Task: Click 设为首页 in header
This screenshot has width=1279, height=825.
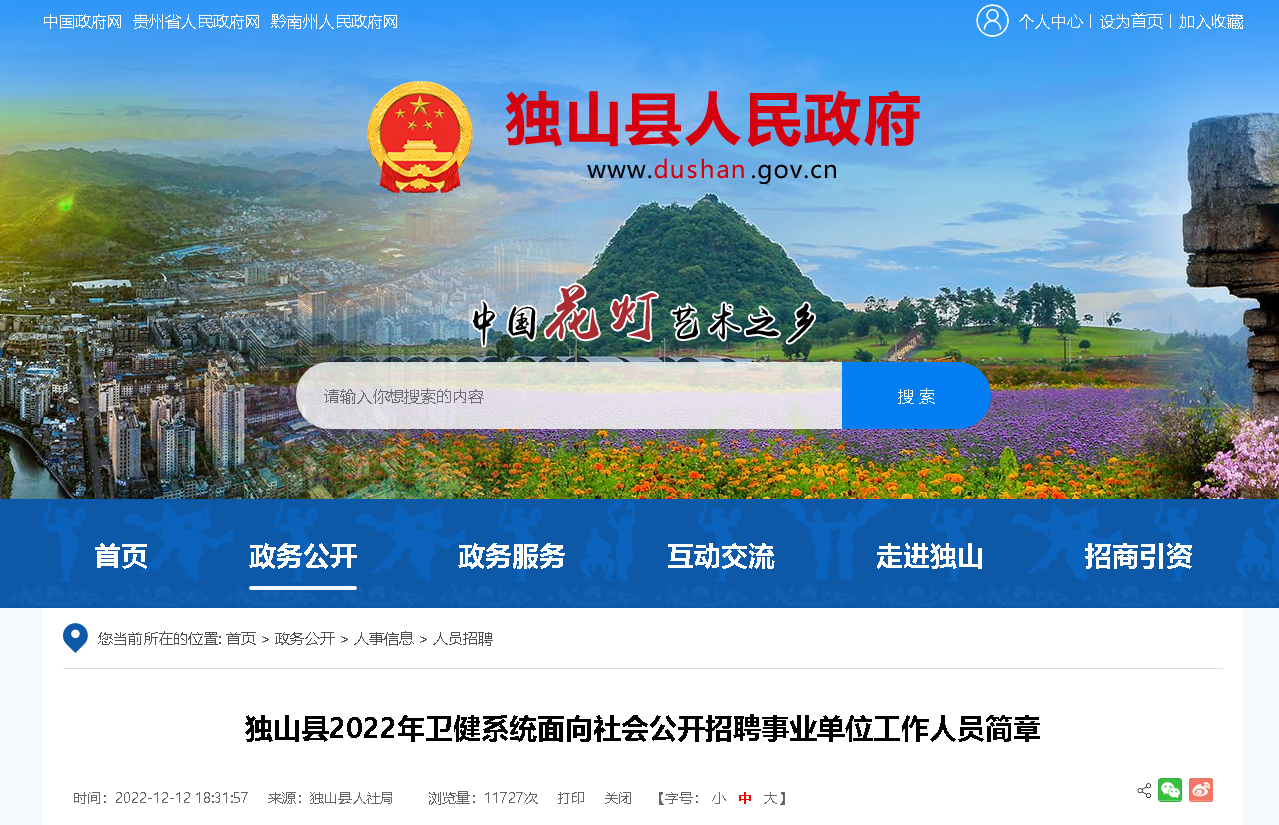Action: (1131, 22)
